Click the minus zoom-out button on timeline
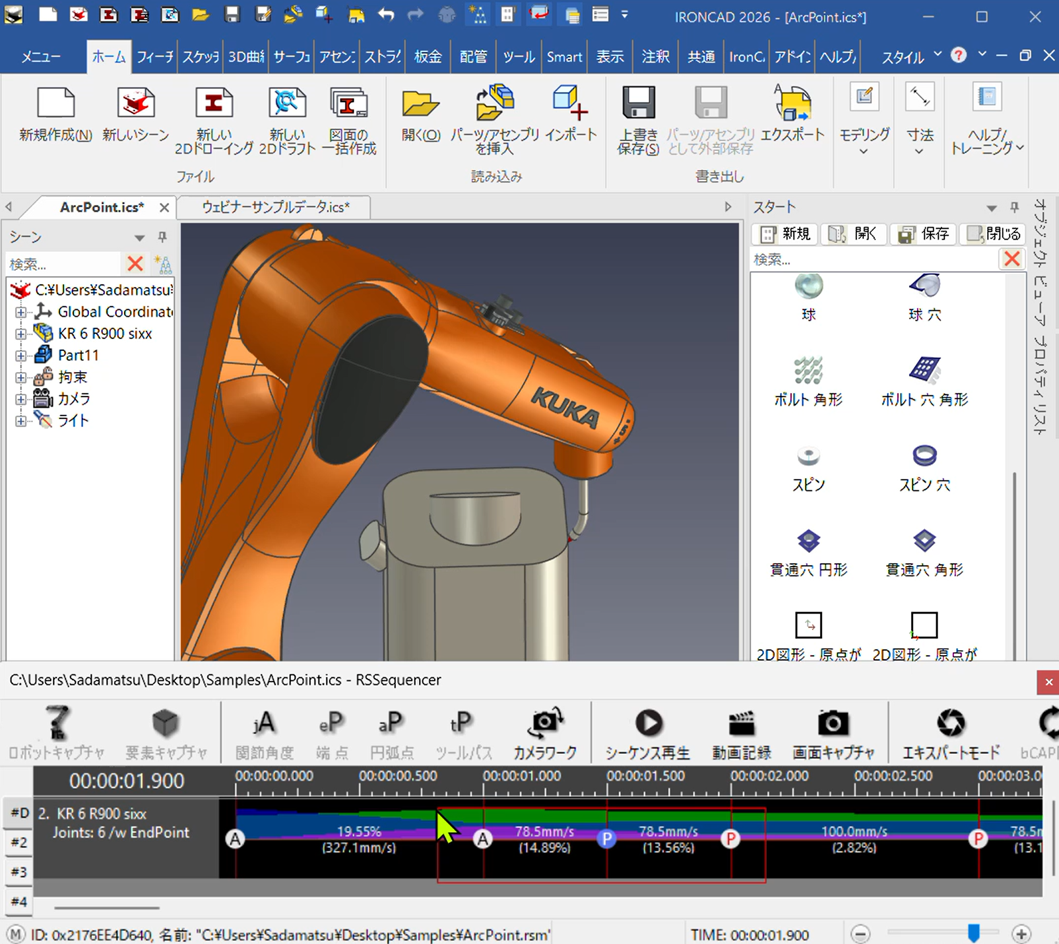 [x=860, y=934]
